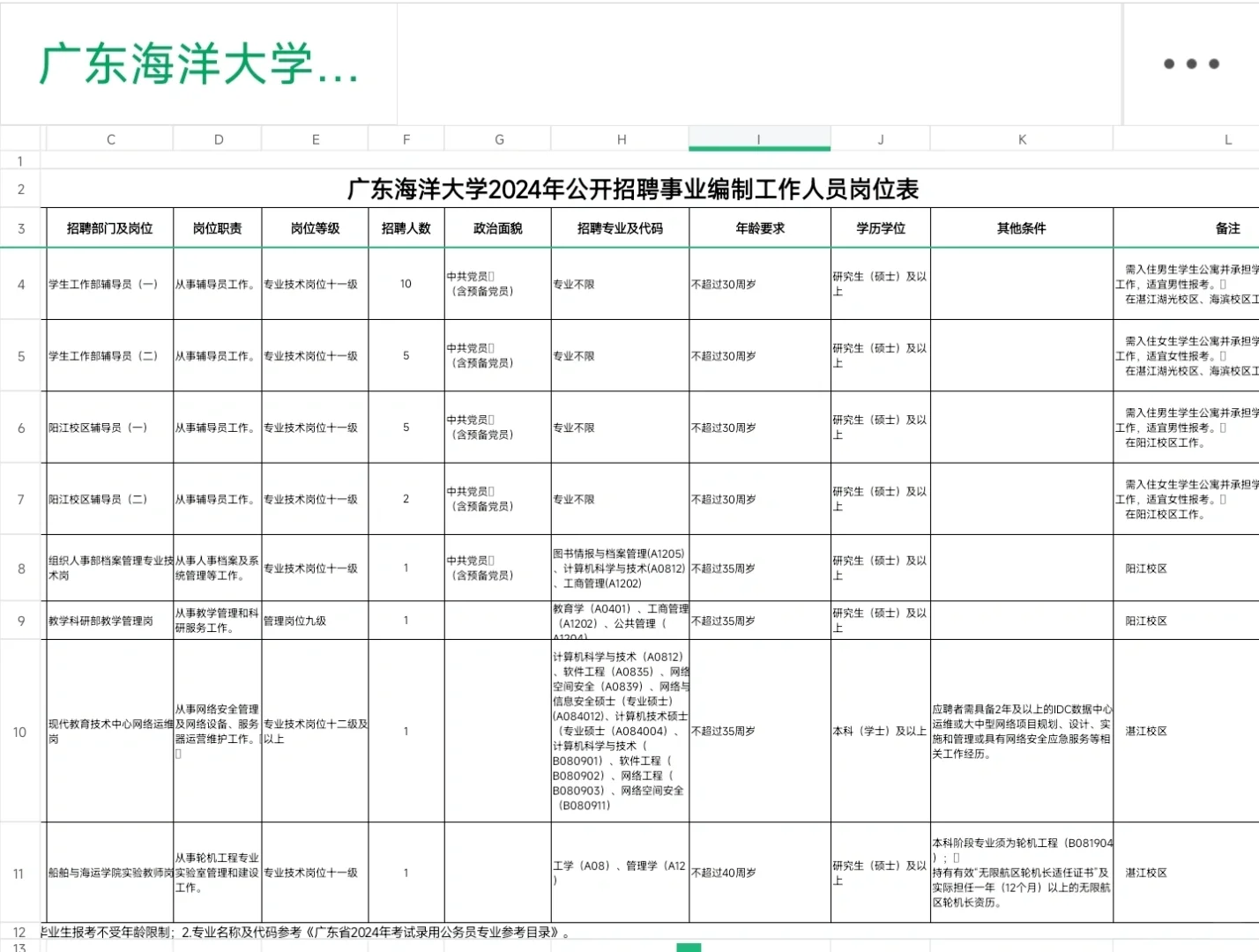This screenshot has width=1259, height=952.
Task: Open the three-dot more options menu
Action: 1191,63
